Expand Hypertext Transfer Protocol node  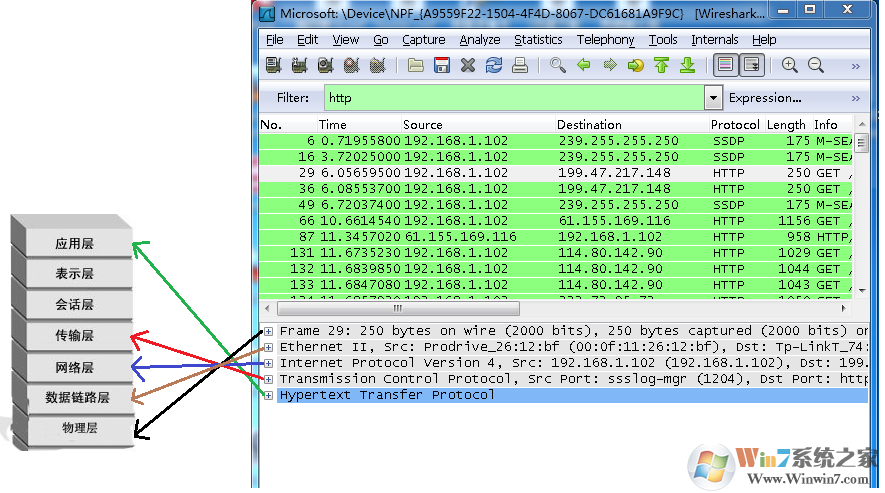pos(269,395)
